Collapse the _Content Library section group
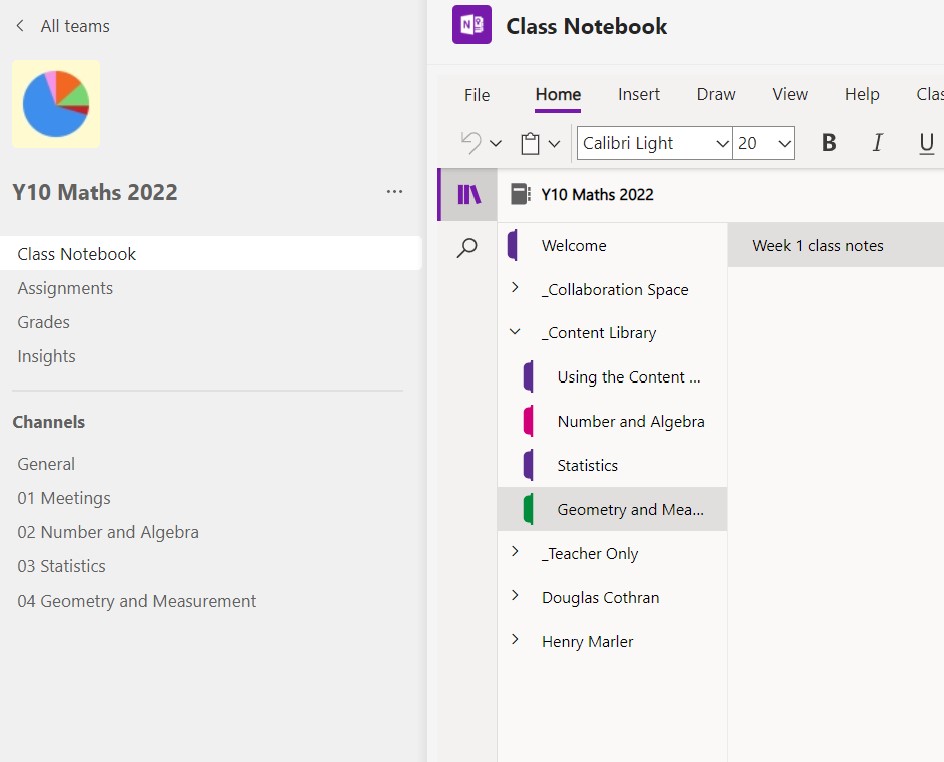This screenshot has height=762, width=944. coord(515,332)
